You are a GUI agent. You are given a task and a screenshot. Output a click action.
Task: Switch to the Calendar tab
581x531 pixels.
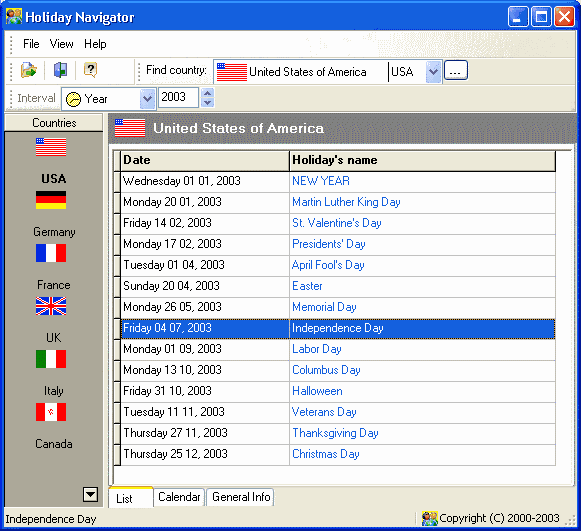pyautogui.click(x=179, y=497)
